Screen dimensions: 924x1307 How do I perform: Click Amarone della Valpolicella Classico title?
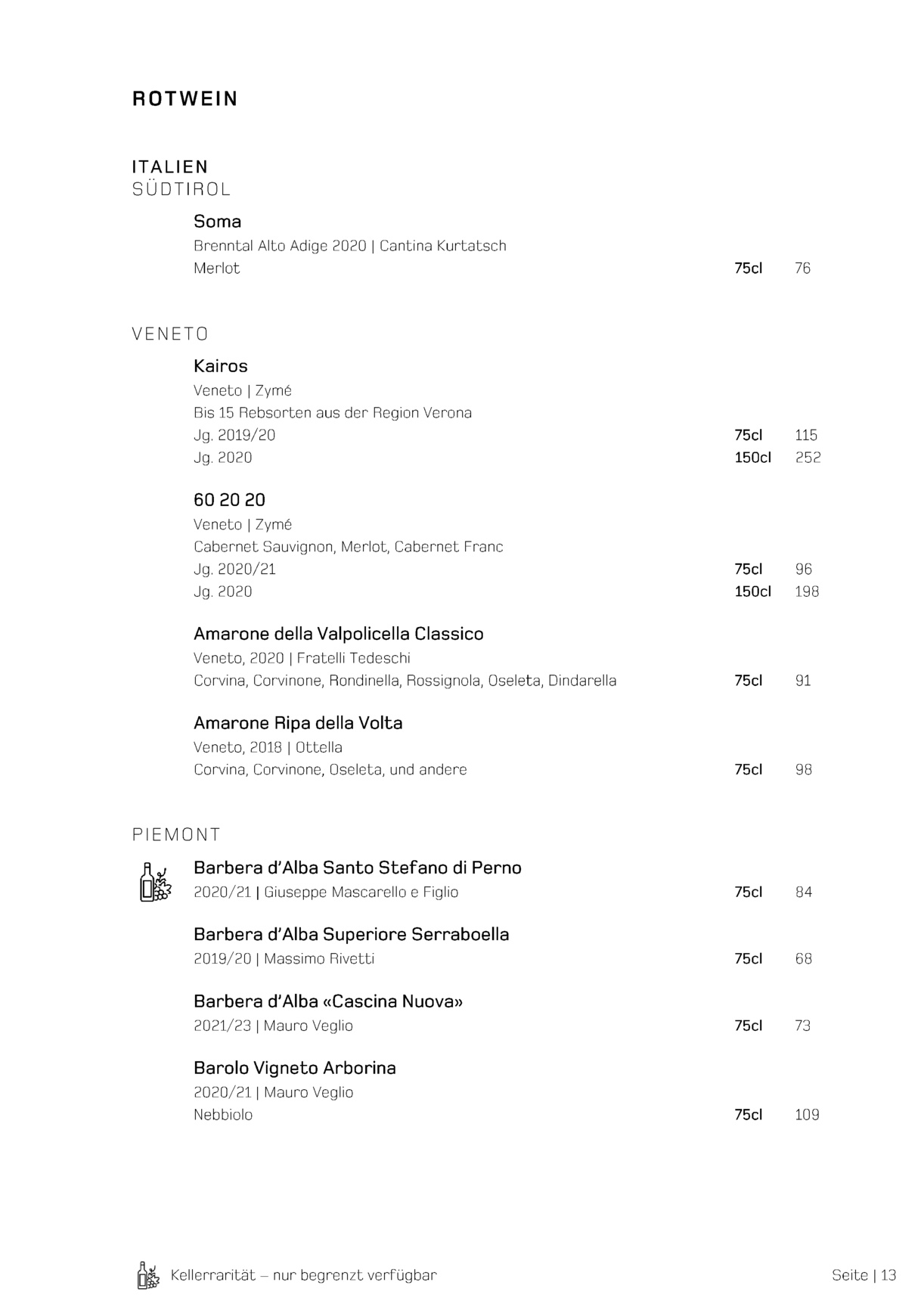point(339,634)
